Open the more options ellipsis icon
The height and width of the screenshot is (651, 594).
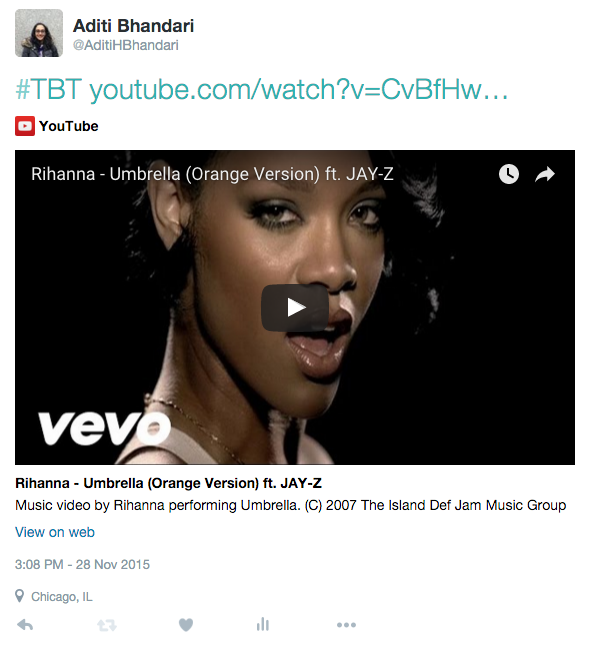(346, 625)
